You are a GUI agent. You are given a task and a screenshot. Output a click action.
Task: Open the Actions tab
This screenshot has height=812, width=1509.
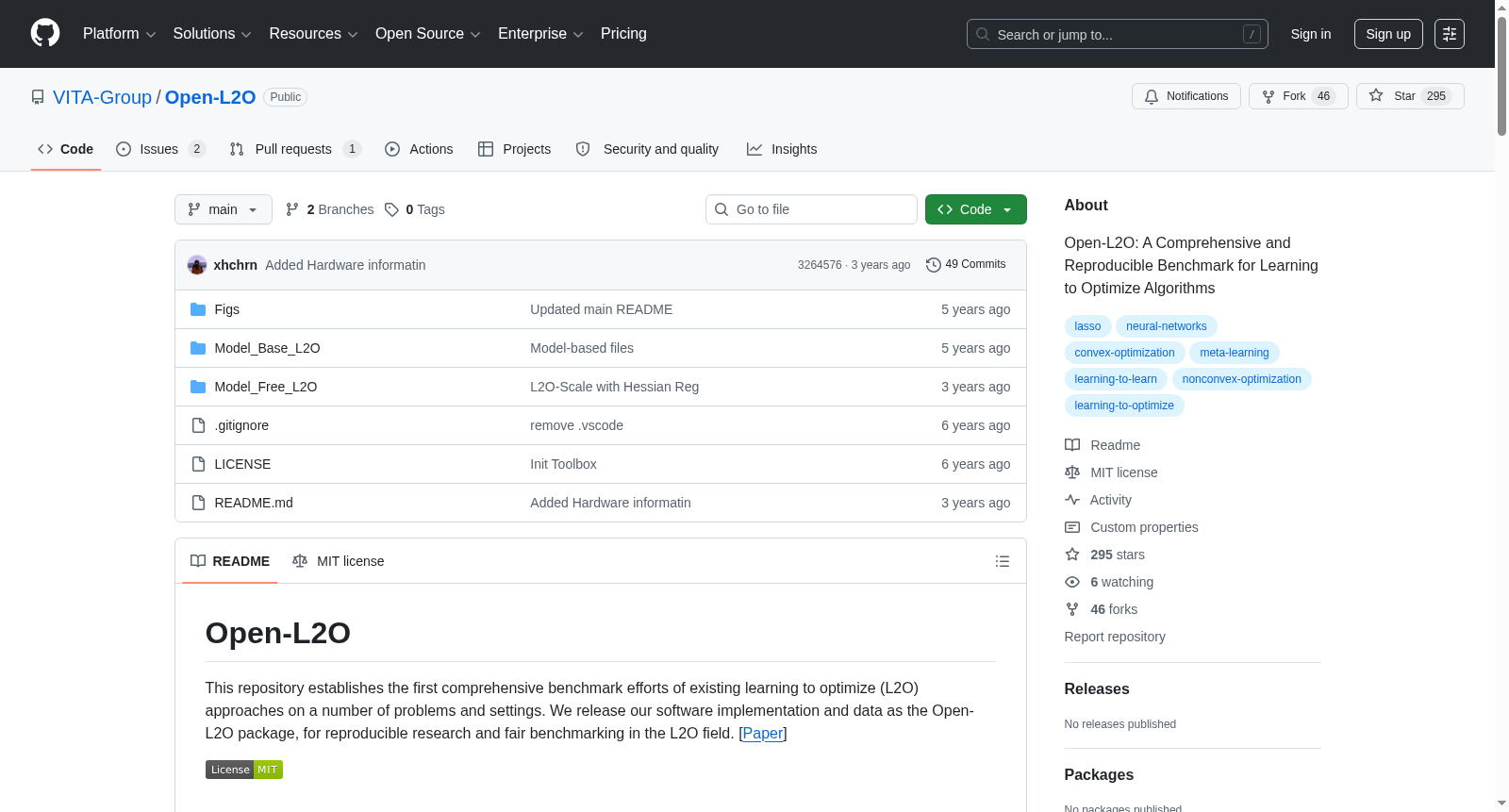point(419,149)
